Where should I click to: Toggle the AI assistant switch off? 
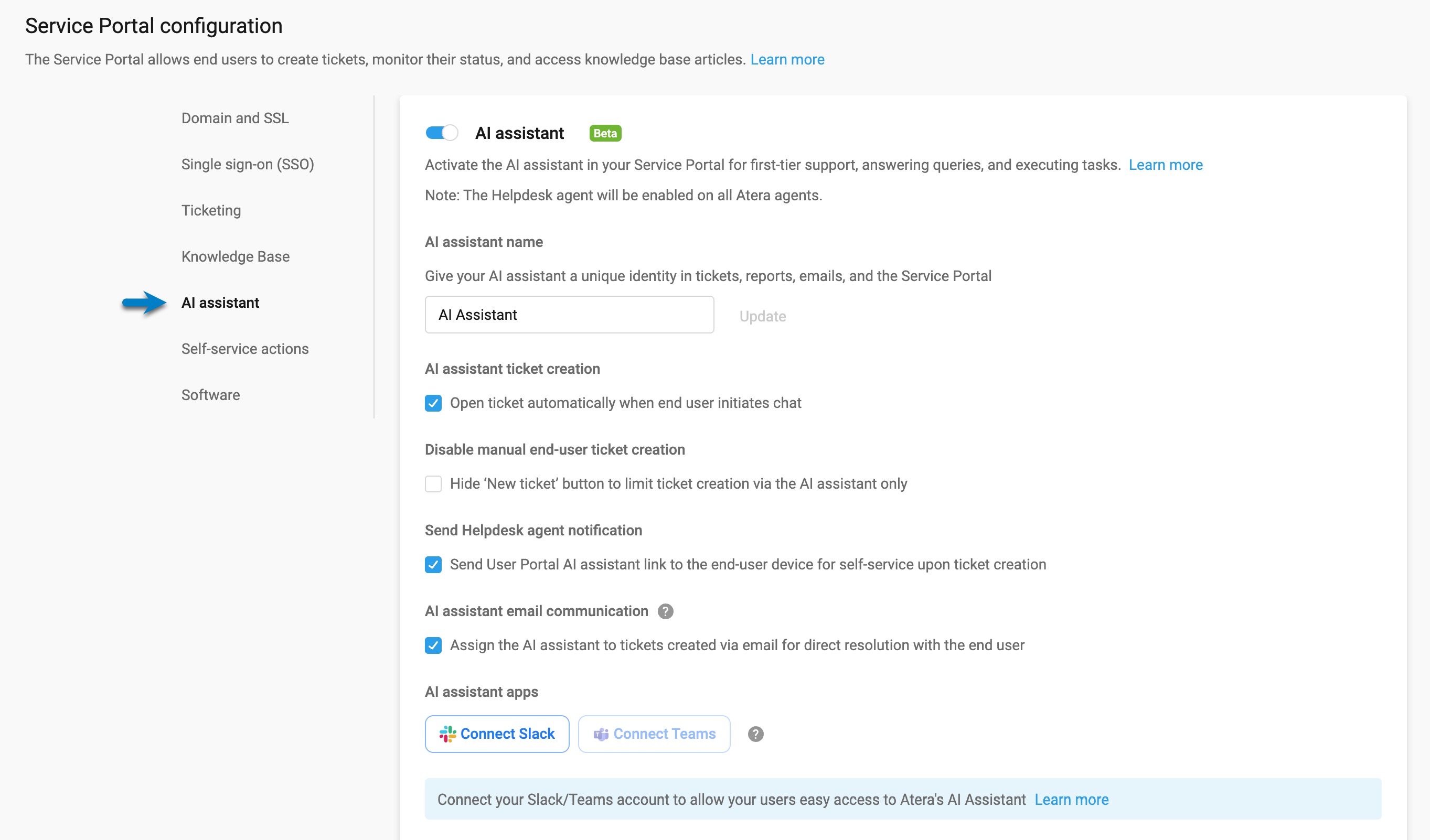[x=442, y=133]
